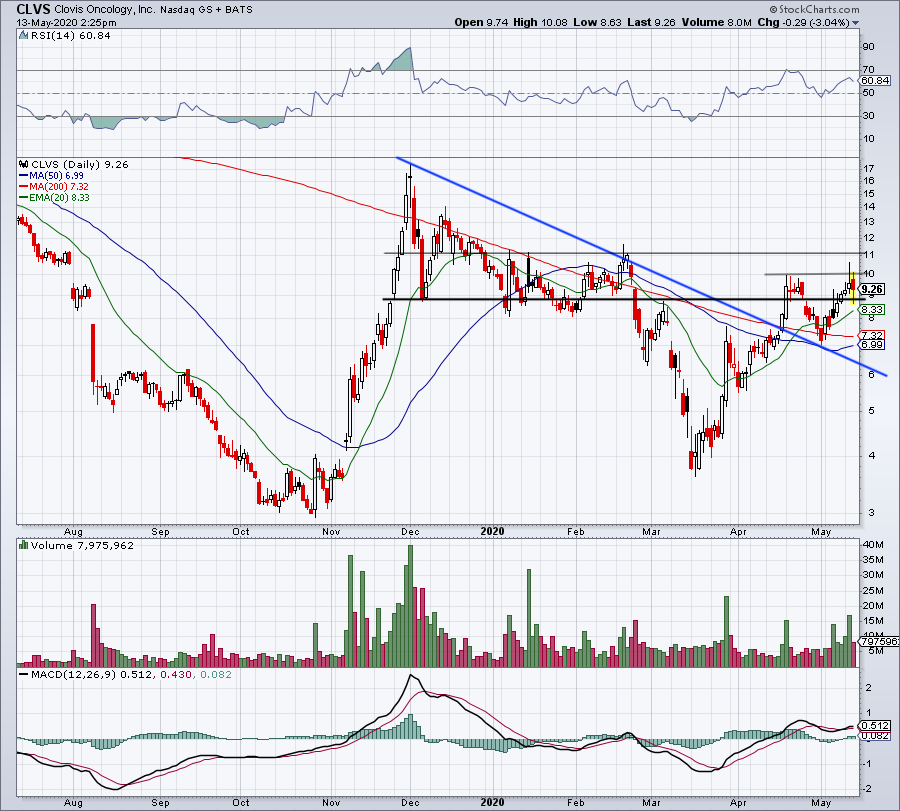Click the RSI(14) 60.84 legend text
900x811 pixels.
[71, 36]
